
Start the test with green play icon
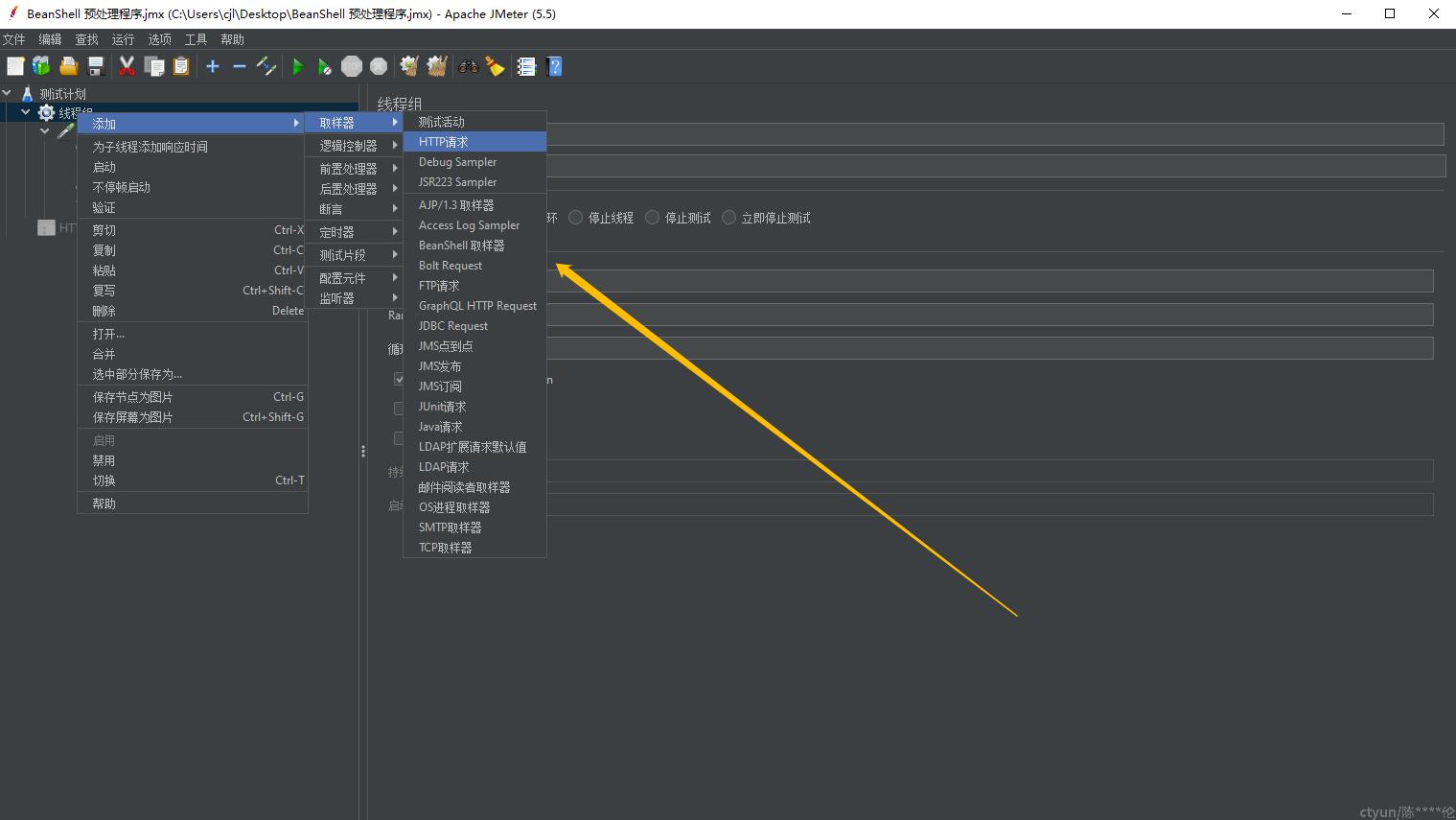click(x=298, y=66)
